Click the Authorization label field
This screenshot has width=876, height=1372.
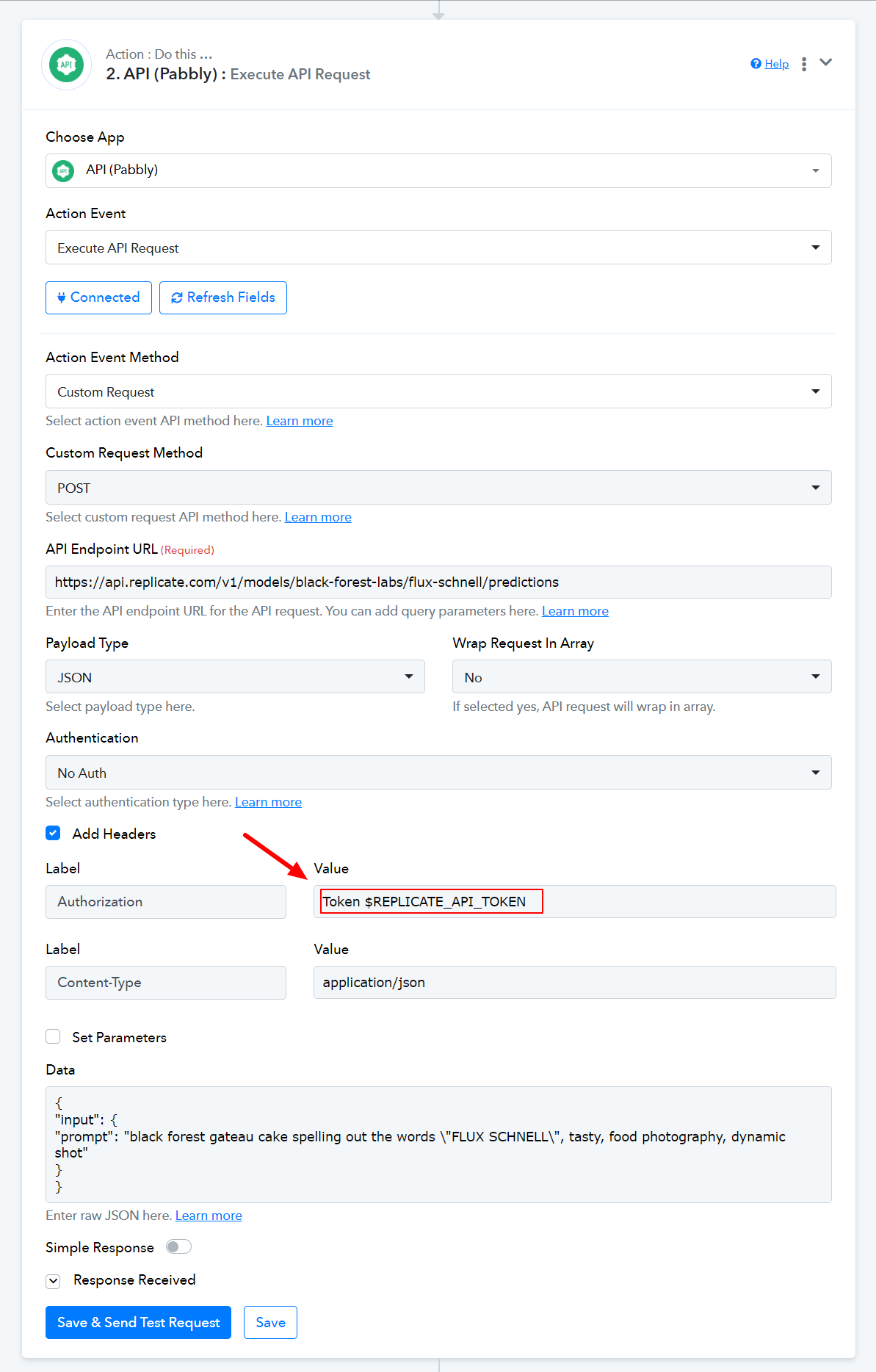point(166,902)
